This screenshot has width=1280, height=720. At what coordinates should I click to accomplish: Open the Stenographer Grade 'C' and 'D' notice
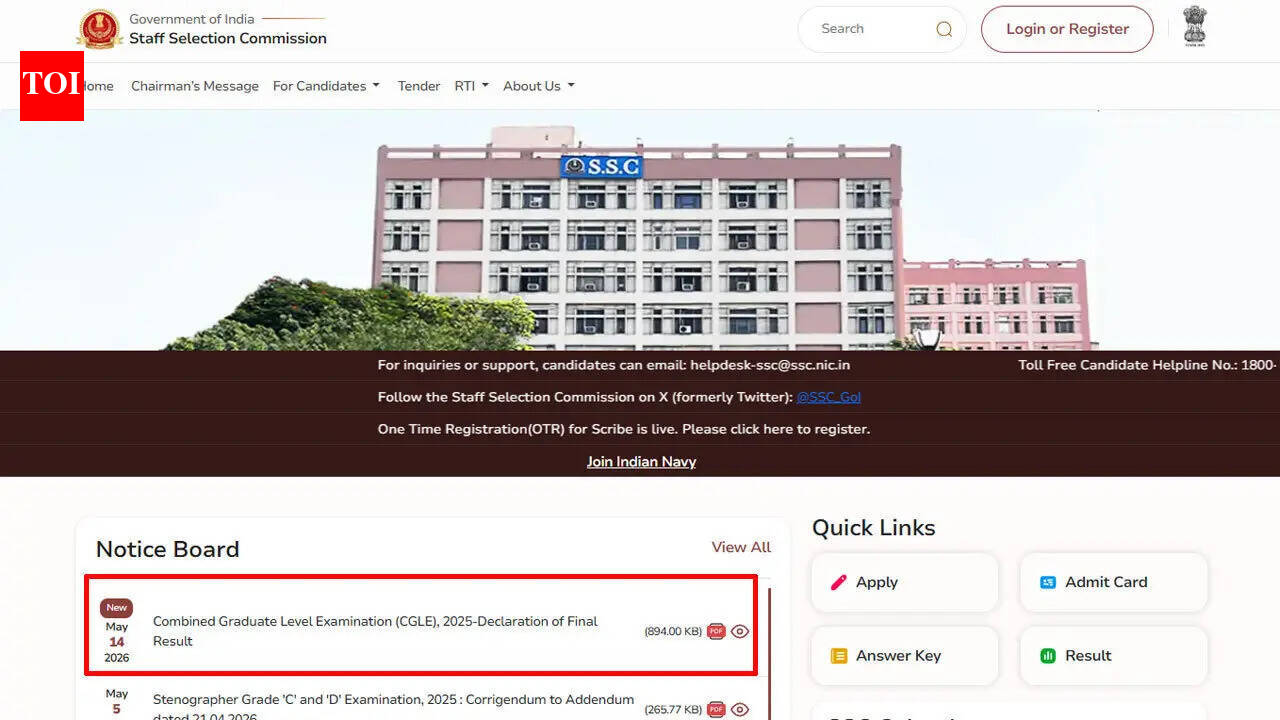(x=393, y=708)
